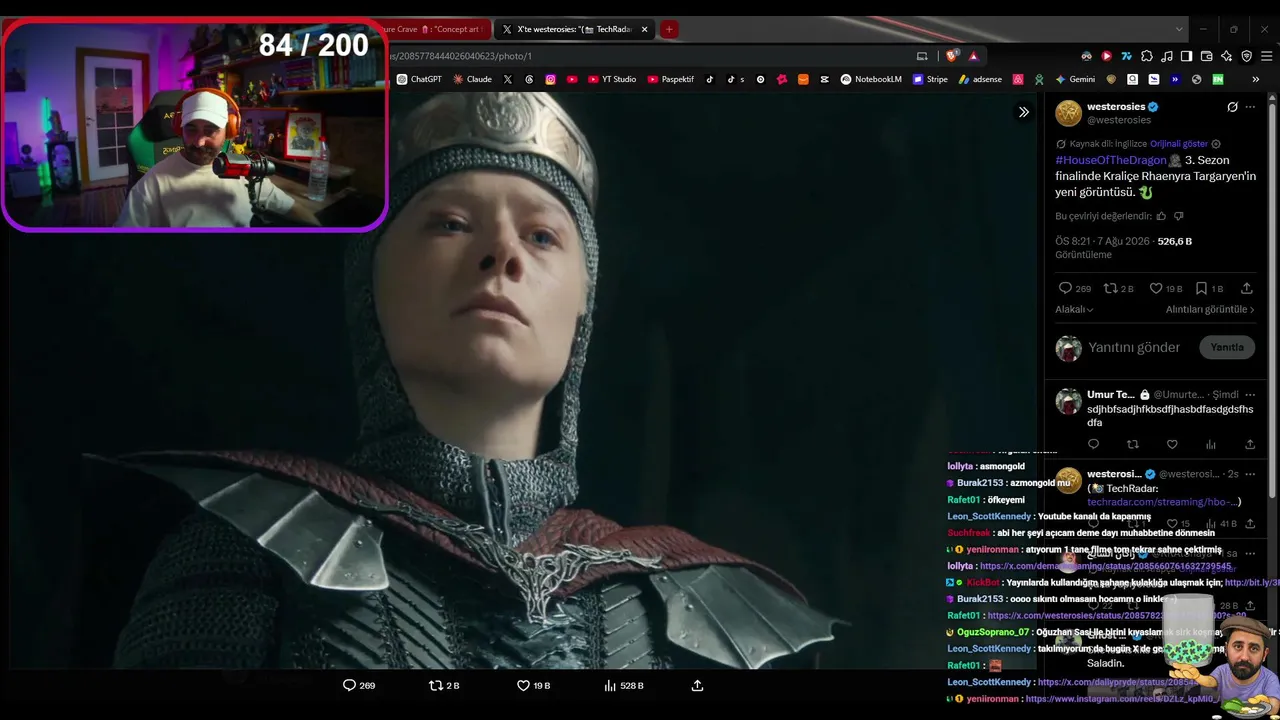Open the Gemini bookmark
The height and width of the screenshot is (720, 1280).
tap(1075, 79)
